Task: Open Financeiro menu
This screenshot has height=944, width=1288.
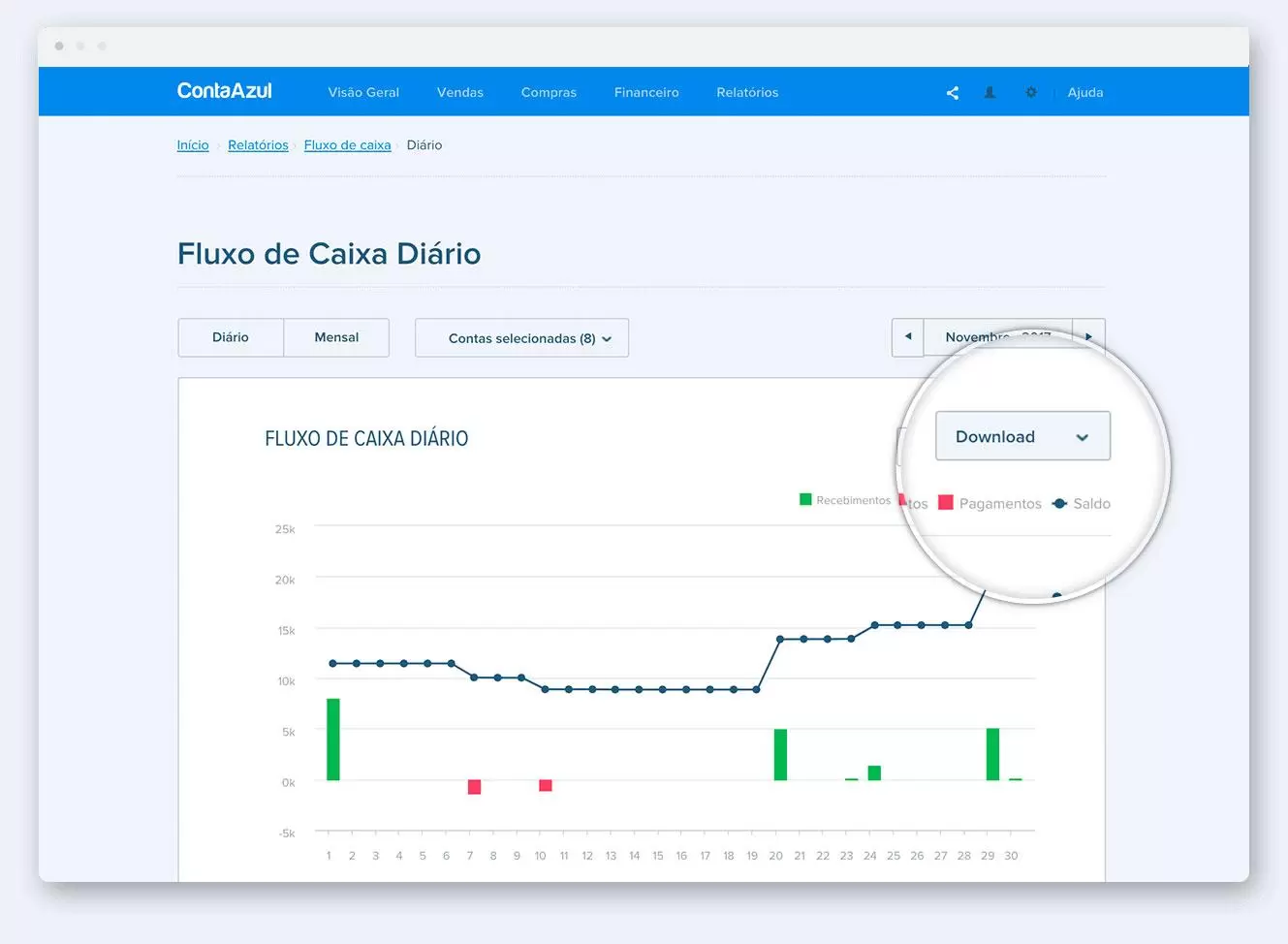Action: [x=646, y=93]
